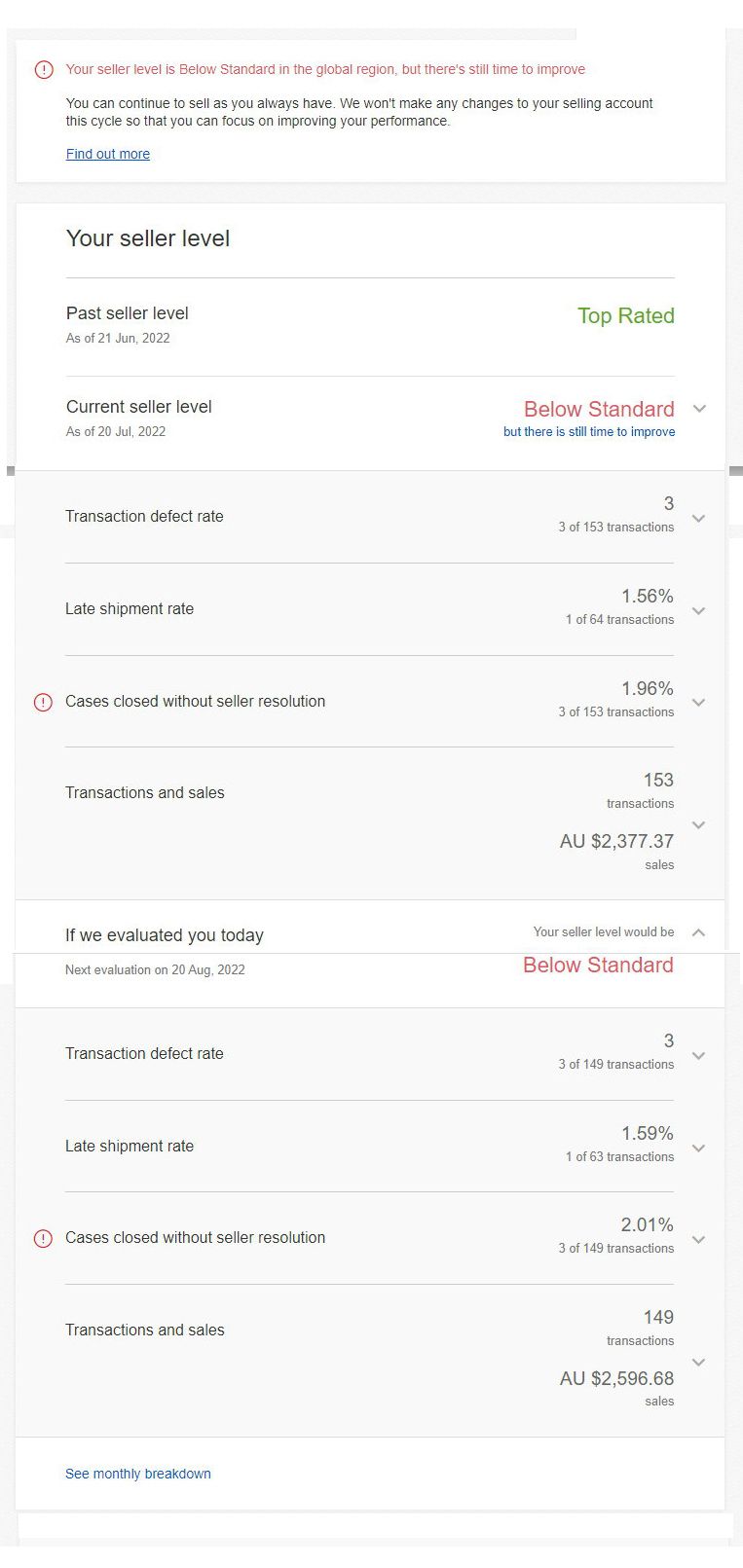Viewport: 743px width, 1568px height.
Task: Select the green Top Rated label
Action: pos(625,315)
